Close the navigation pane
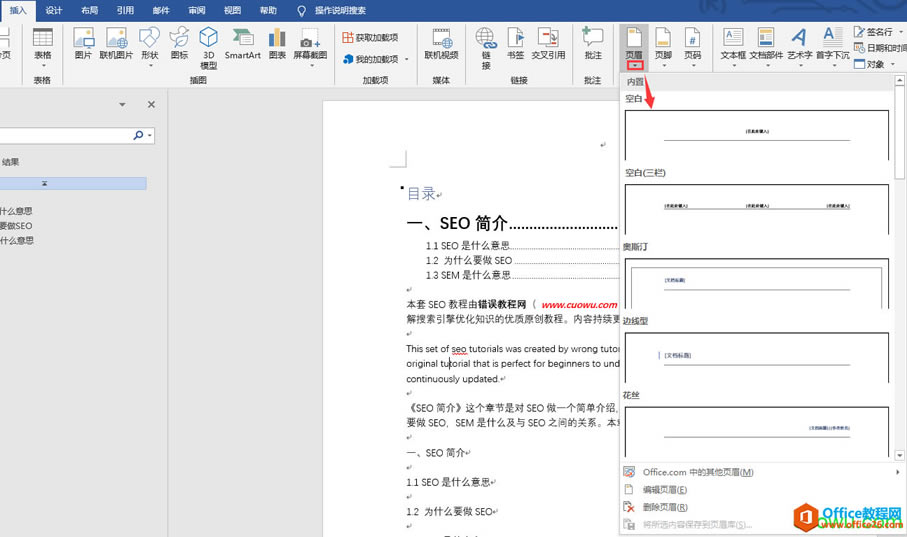Image resolution: width=907 pixels, height=537 pixels. coord(151,105)
